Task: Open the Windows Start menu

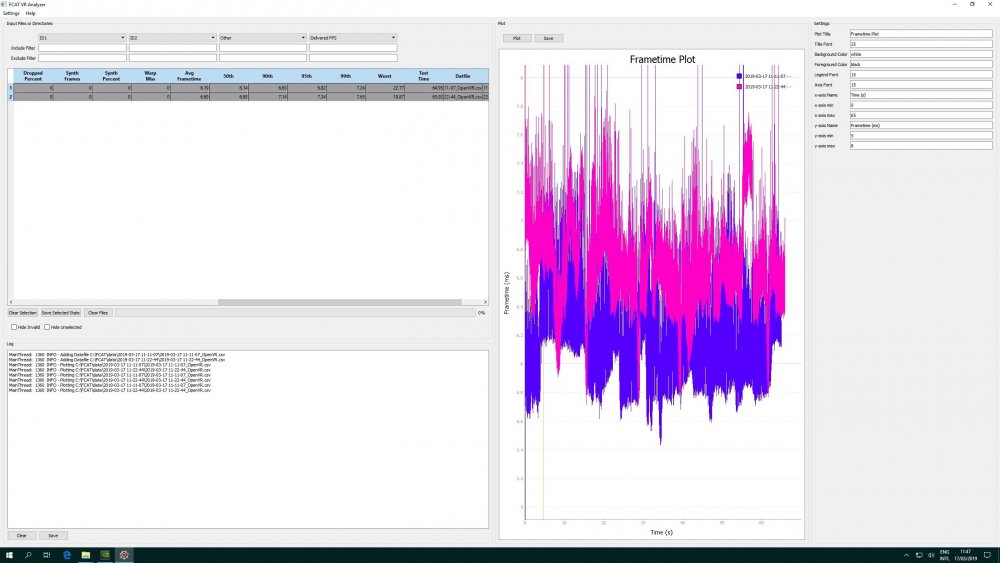Action: [8, 554]
